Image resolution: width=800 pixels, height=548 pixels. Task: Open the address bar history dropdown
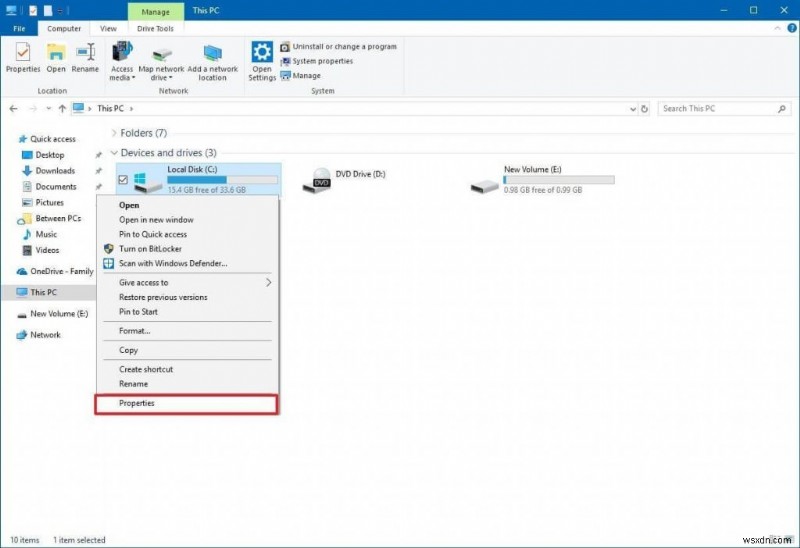tap(633, 109)
